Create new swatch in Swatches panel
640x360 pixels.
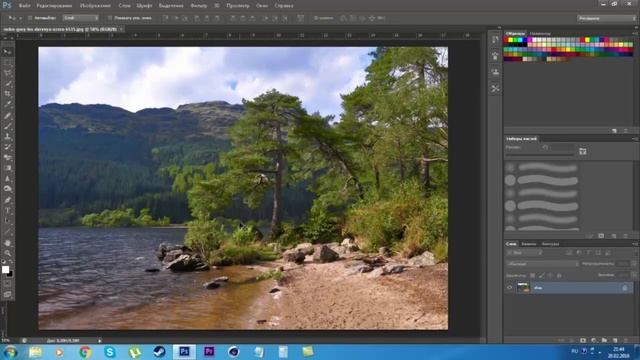614,131
